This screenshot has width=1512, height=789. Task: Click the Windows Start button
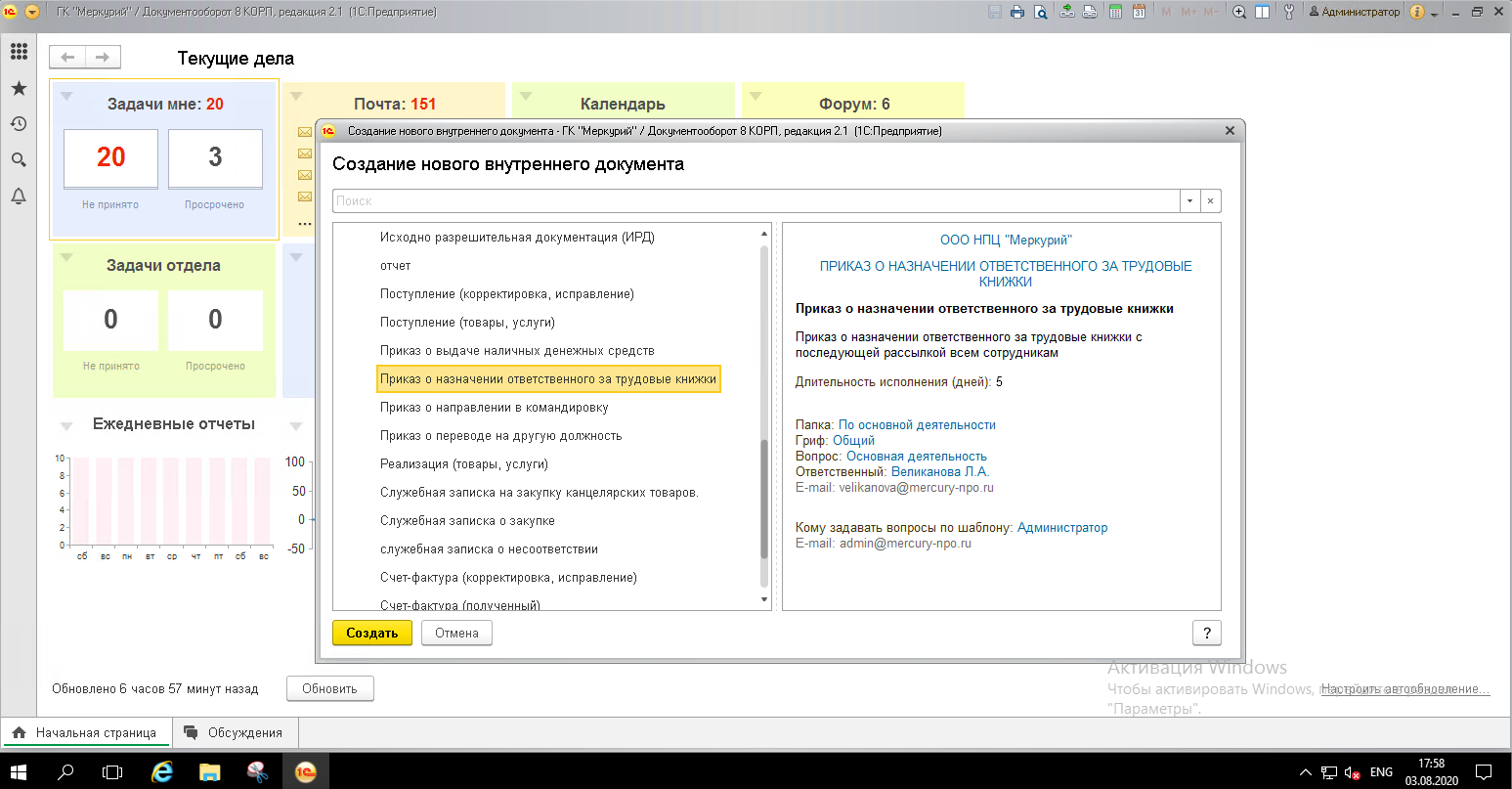pos(20,771)
